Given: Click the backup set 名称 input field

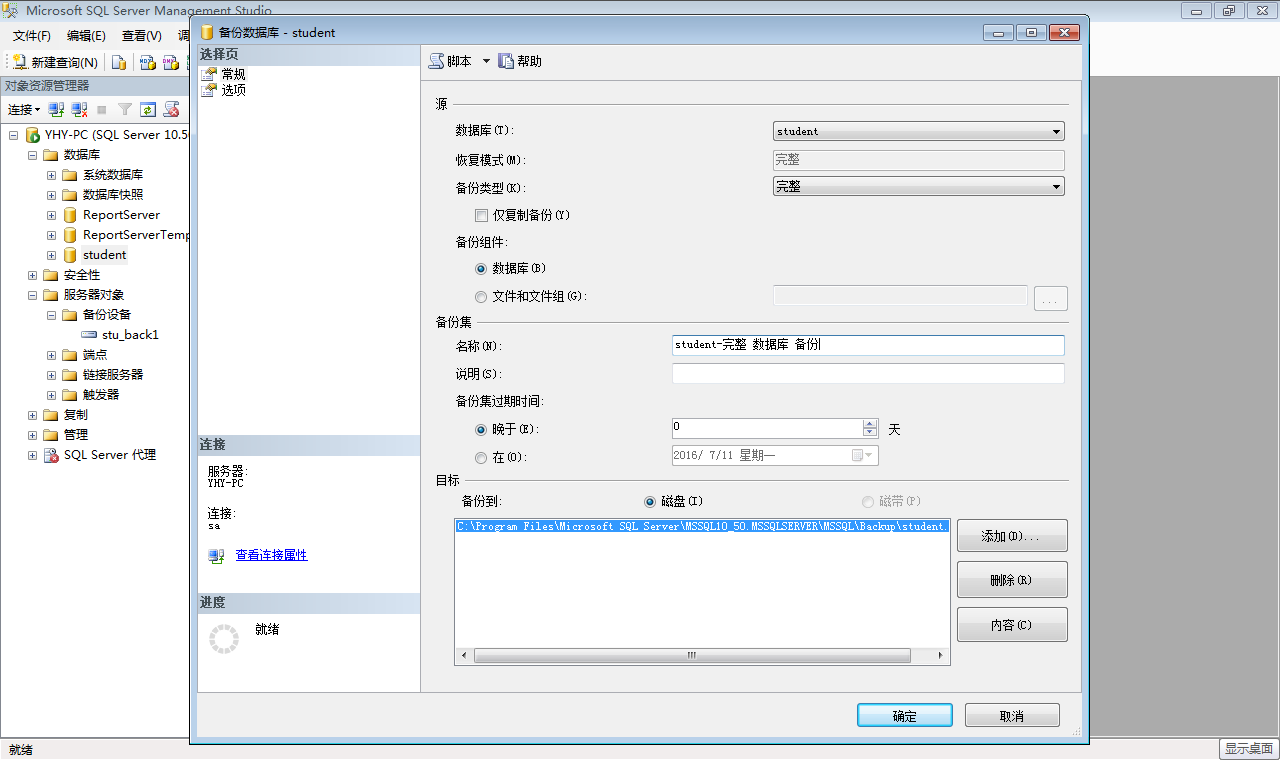Looking at the screenshot, I should point(868,345).
